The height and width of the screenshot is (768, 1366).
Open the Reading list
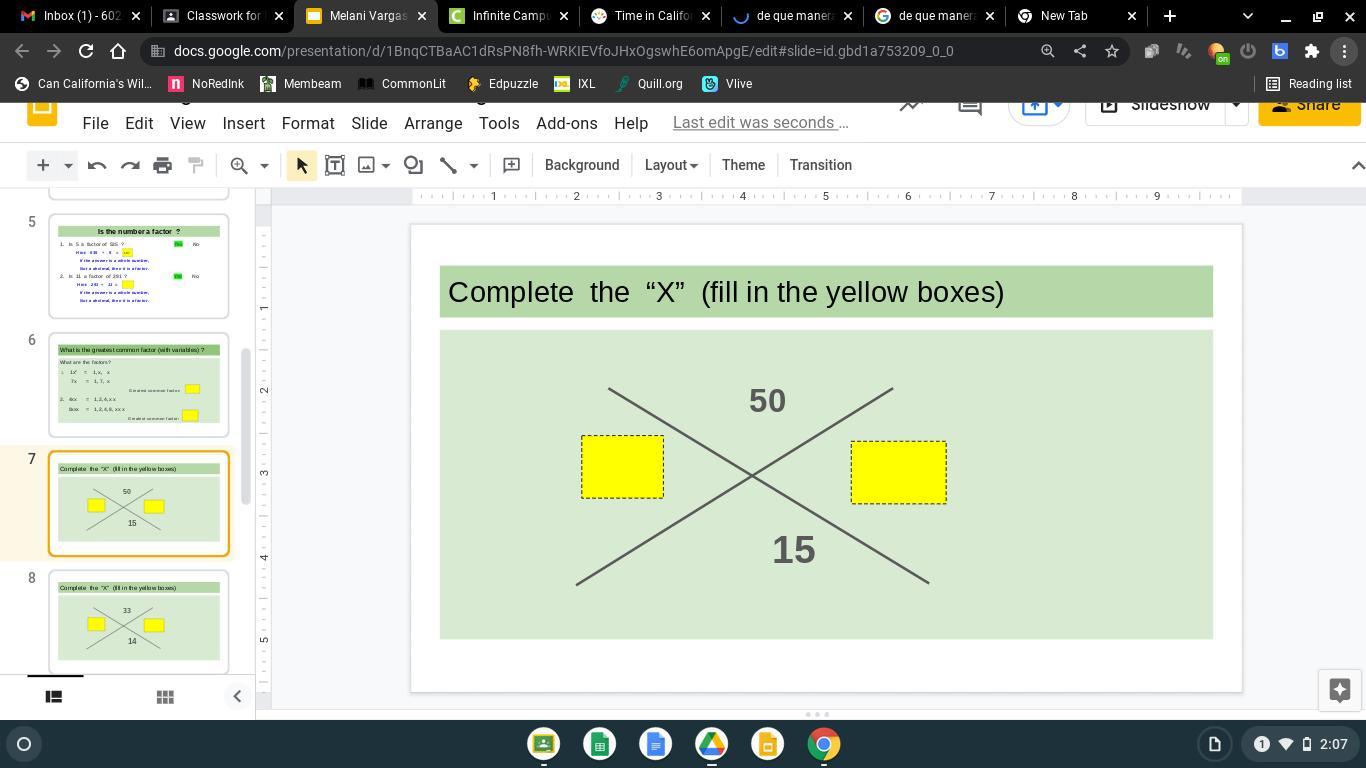(1309, 84)
